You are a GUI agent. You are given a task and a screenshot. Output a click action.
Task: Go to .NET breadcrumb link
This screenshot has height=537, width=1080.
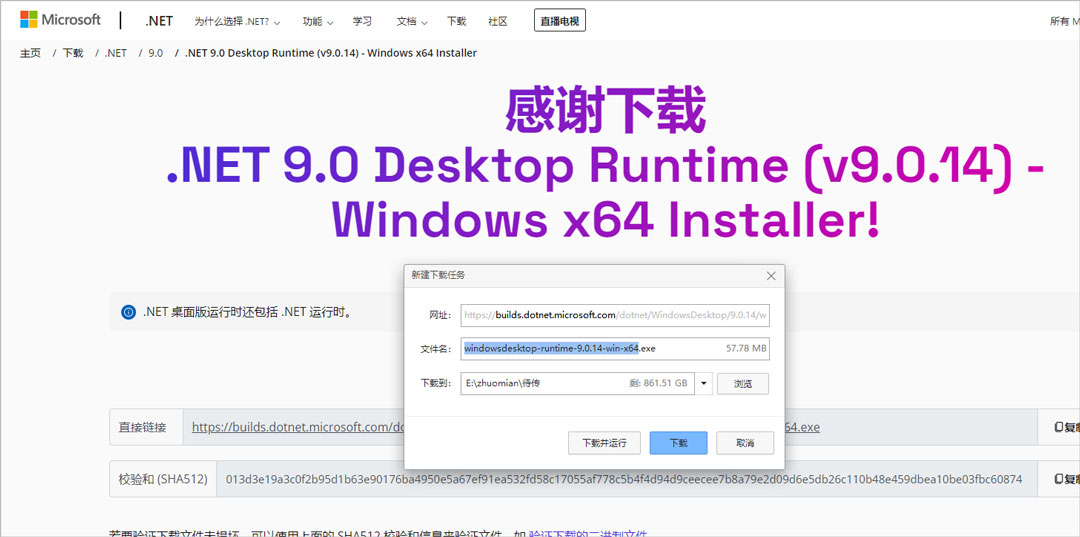(x=116, y=53)
